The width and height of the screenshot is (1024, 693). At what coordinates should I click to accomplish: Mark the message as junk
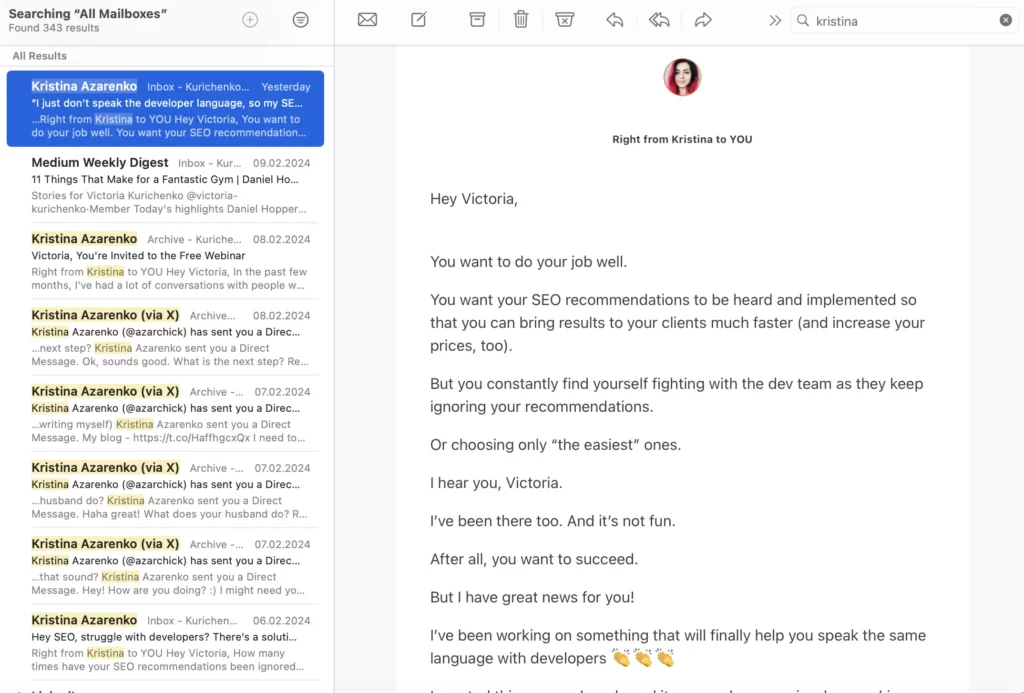(565, 20)
